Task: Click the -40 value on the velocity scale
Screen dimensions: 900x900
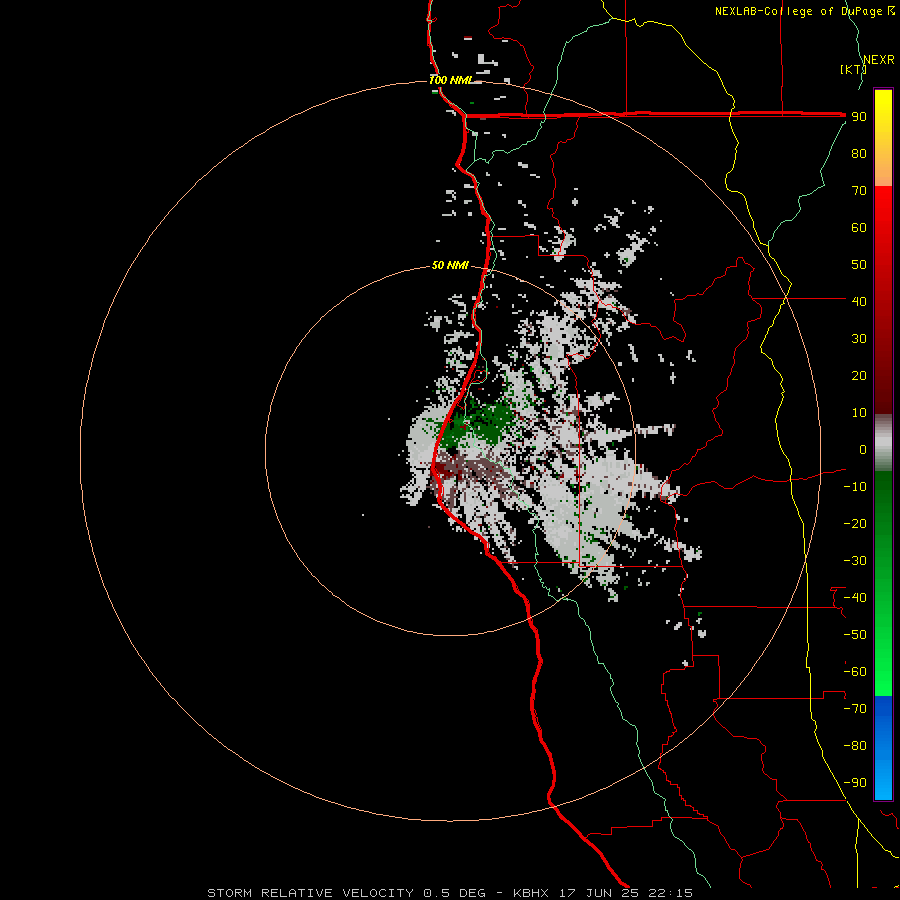Action: (855, 598)
